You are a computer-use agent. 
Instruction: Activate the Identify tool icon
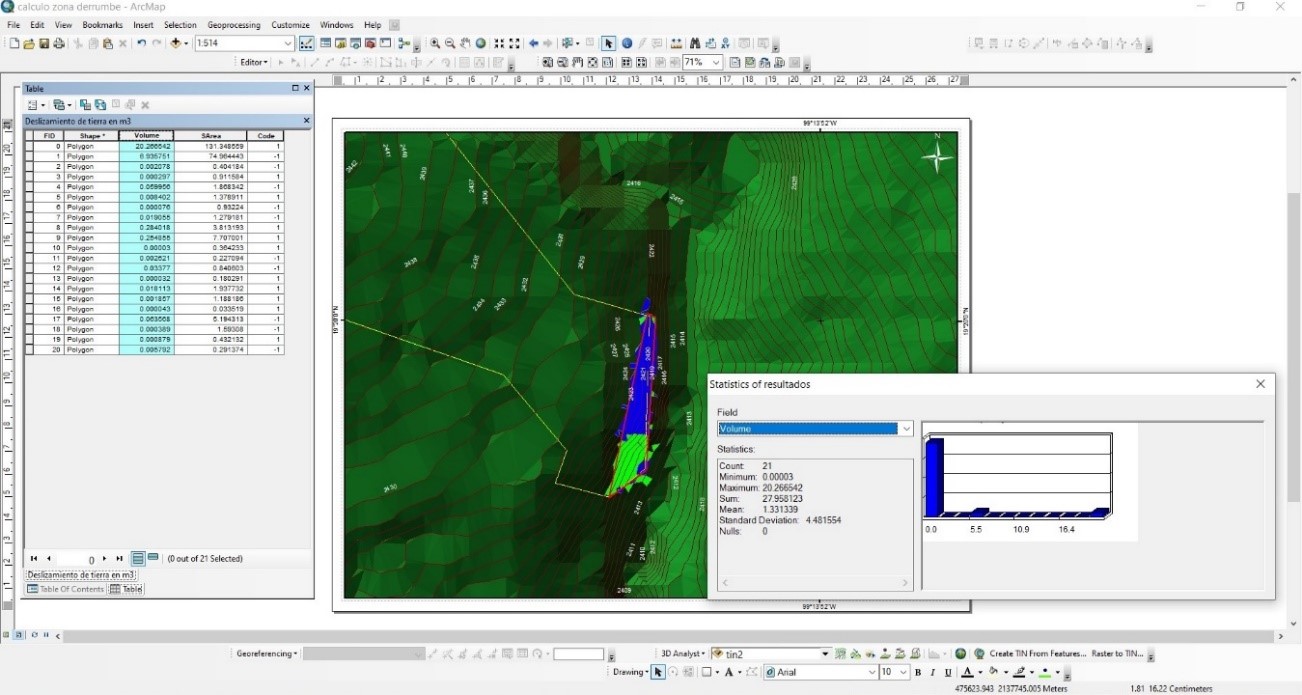point(627,44)
